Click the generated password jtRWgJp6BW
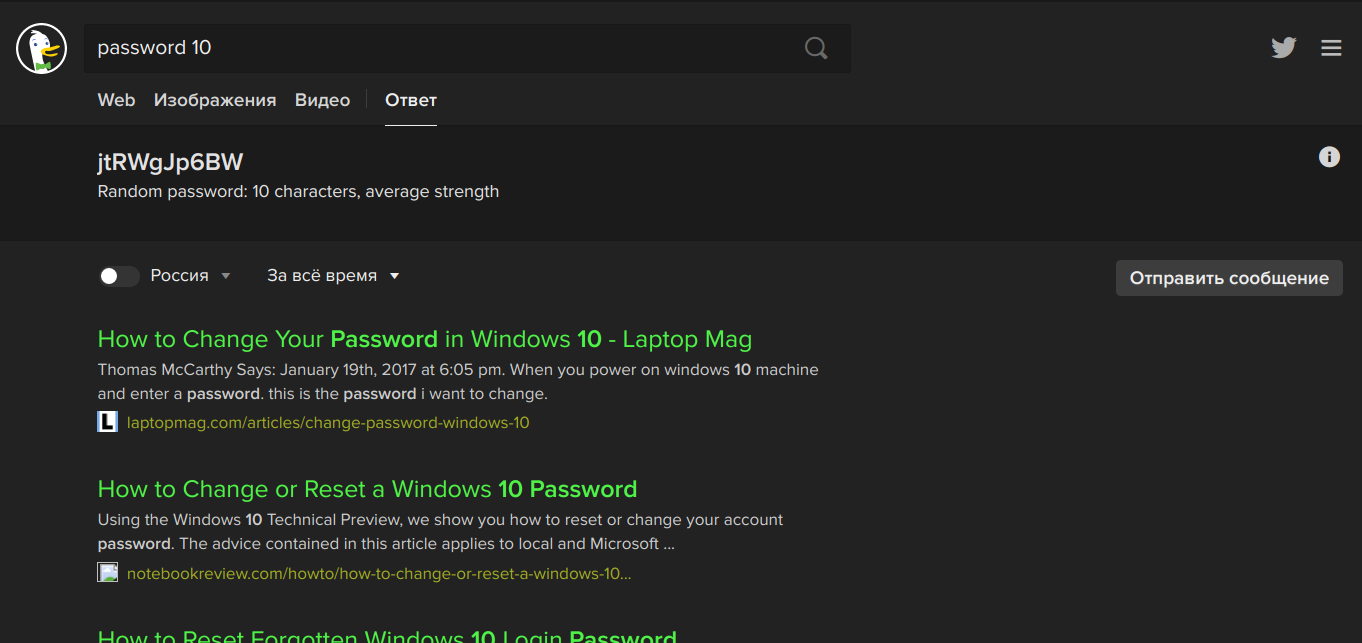Viewport: 1362px width, 643px height. click(x=170, y=162)
